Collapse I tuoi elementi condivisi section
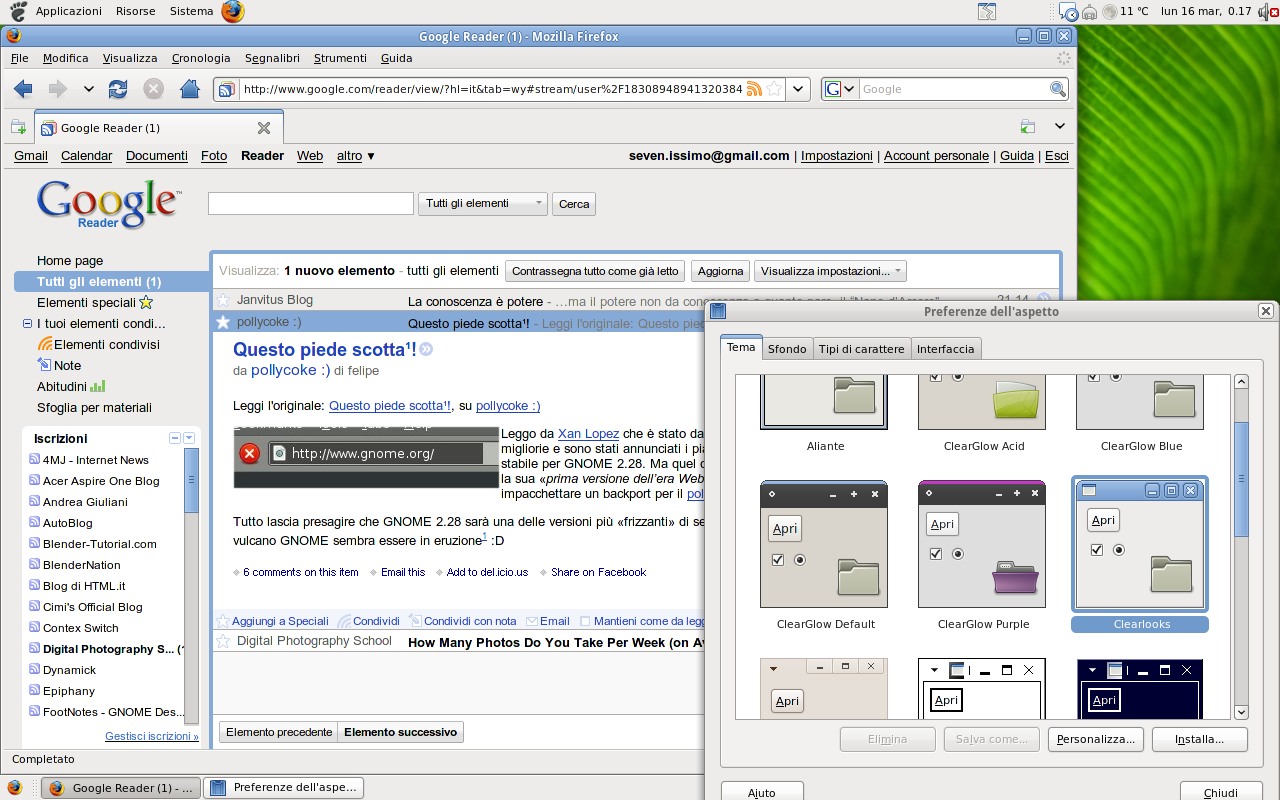 [x=28, y=323]
